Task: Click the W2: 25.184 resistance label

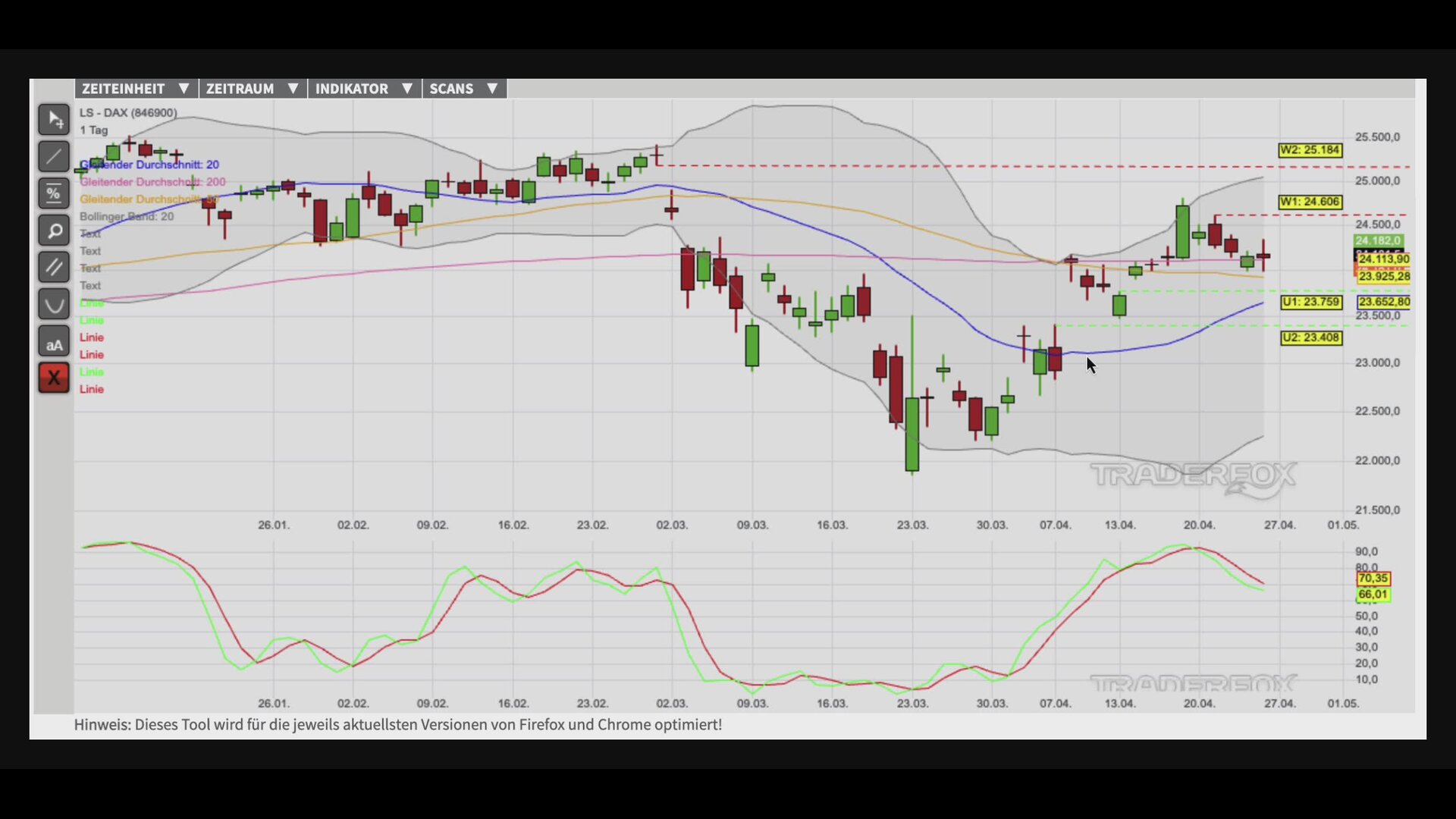Action: (x=1310, y=150)
